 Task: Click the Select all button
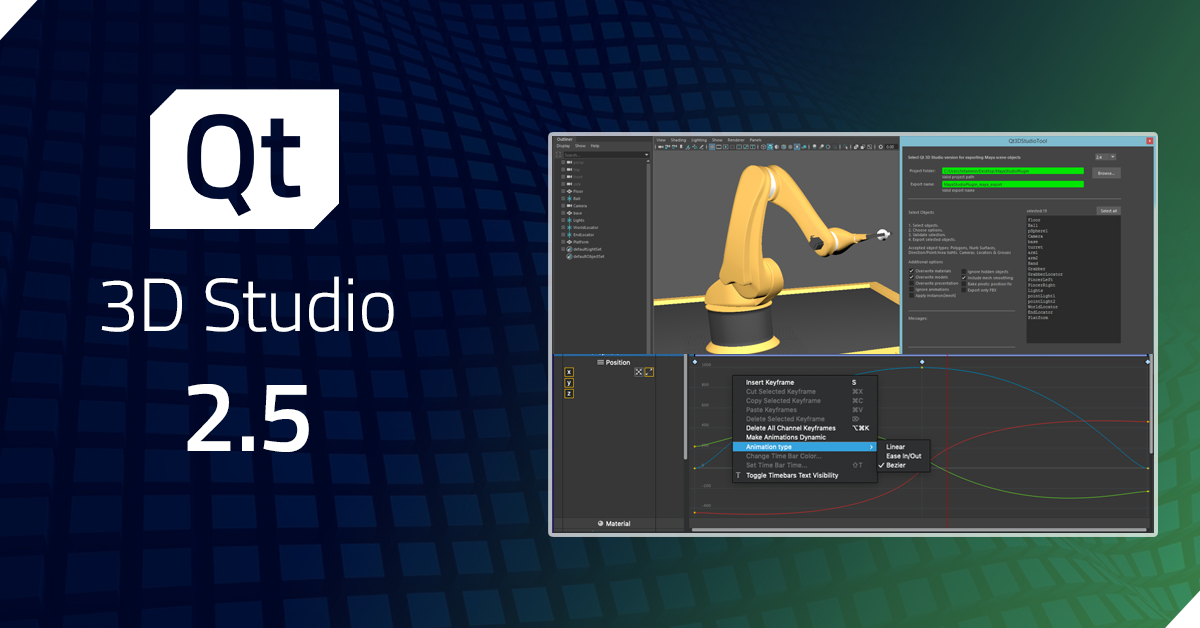pyautogui.click(x=1108, y=211)
